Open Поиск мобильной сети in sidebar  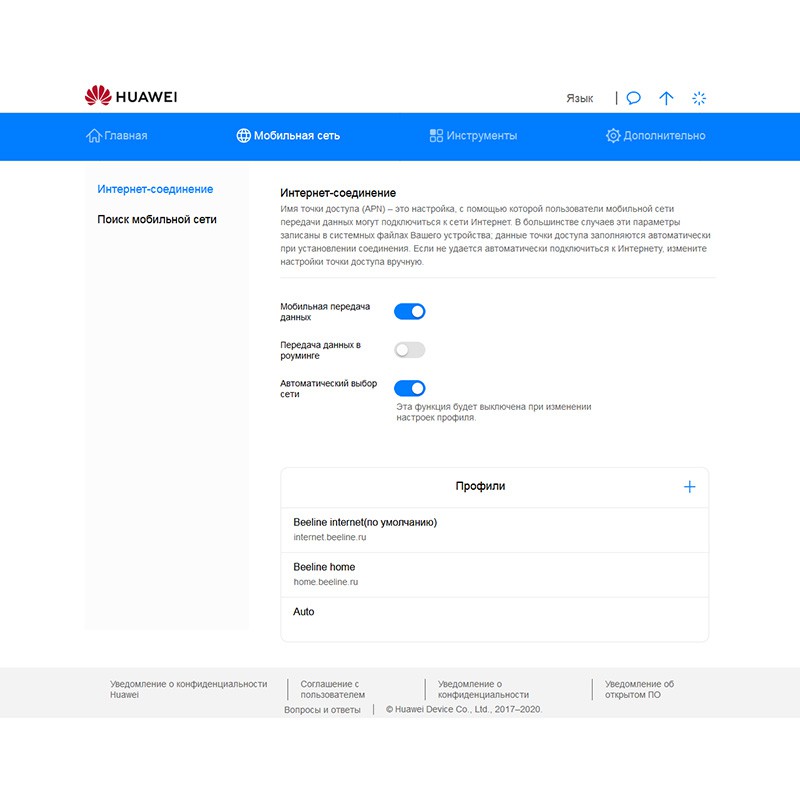(x=157, y=219)
